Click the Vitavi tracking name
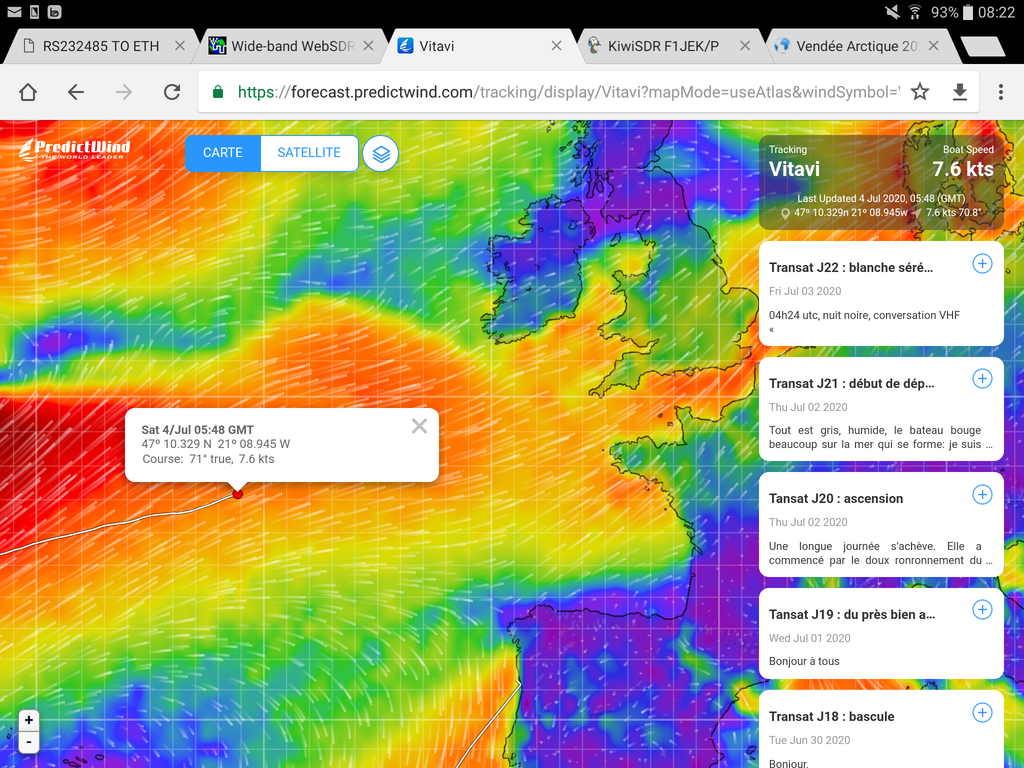Image resolution: width=1024 pixels, height=768 pixels. [794, 169]
